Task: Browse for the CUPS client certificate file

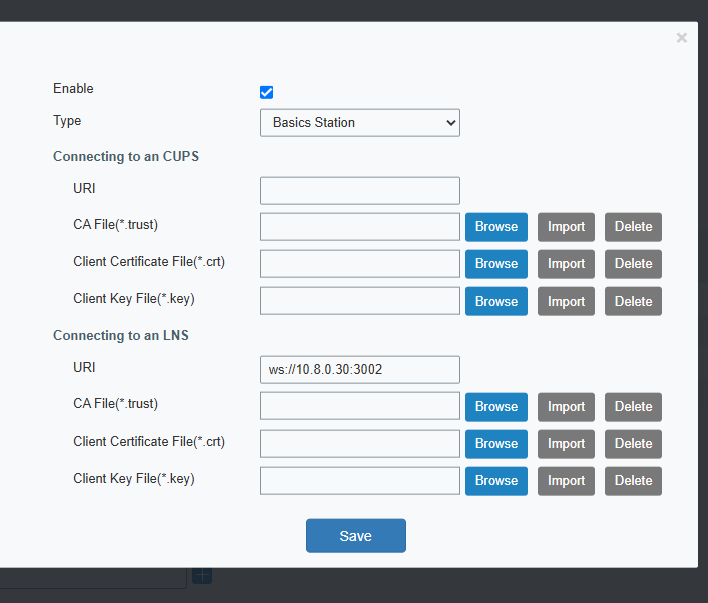Action: (x=496, y=264)
